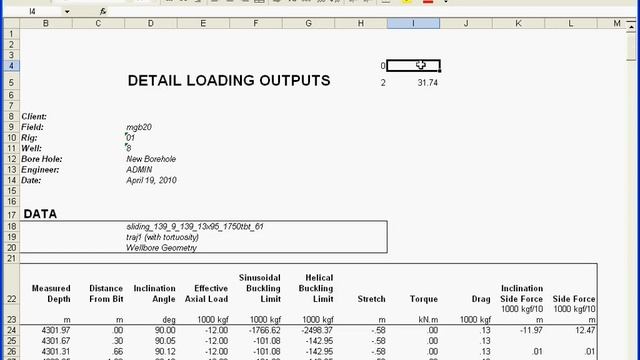Click the vertical scrollbar up arrow

click(x=631, y=27)
